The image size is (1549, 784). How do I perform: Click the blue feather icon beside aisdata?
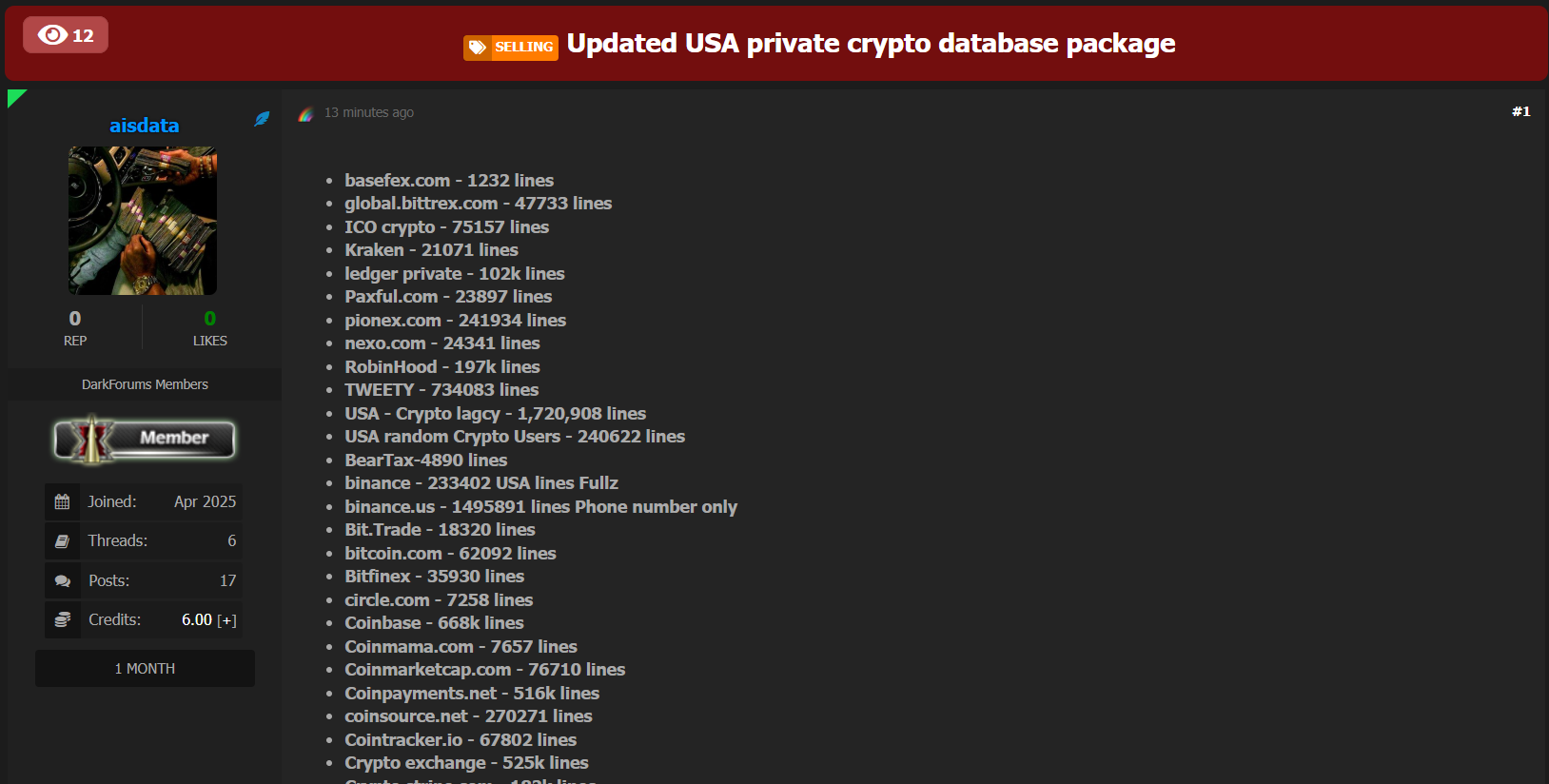pyautogui.click(x=262, y=119)
